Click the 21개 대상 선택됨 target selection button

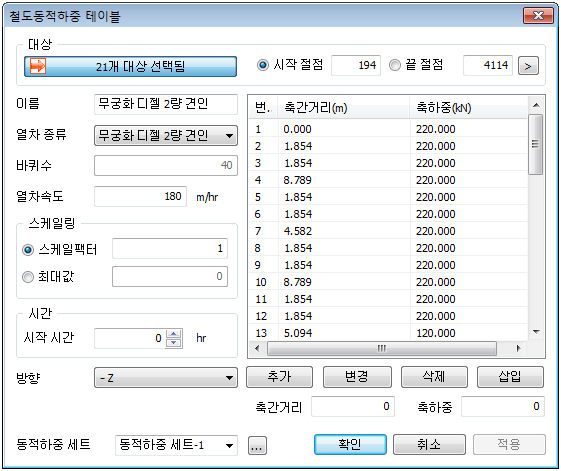coord(130,66)
